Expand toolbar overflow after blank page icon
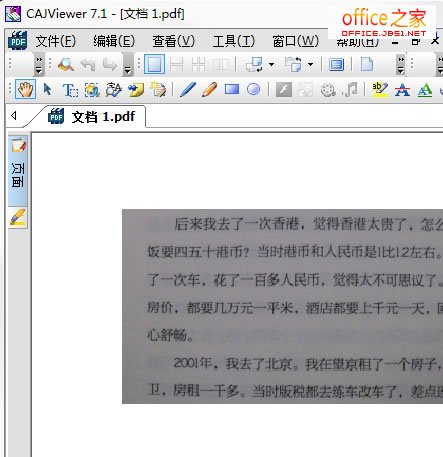443x457 pixels. pos(401,64)
